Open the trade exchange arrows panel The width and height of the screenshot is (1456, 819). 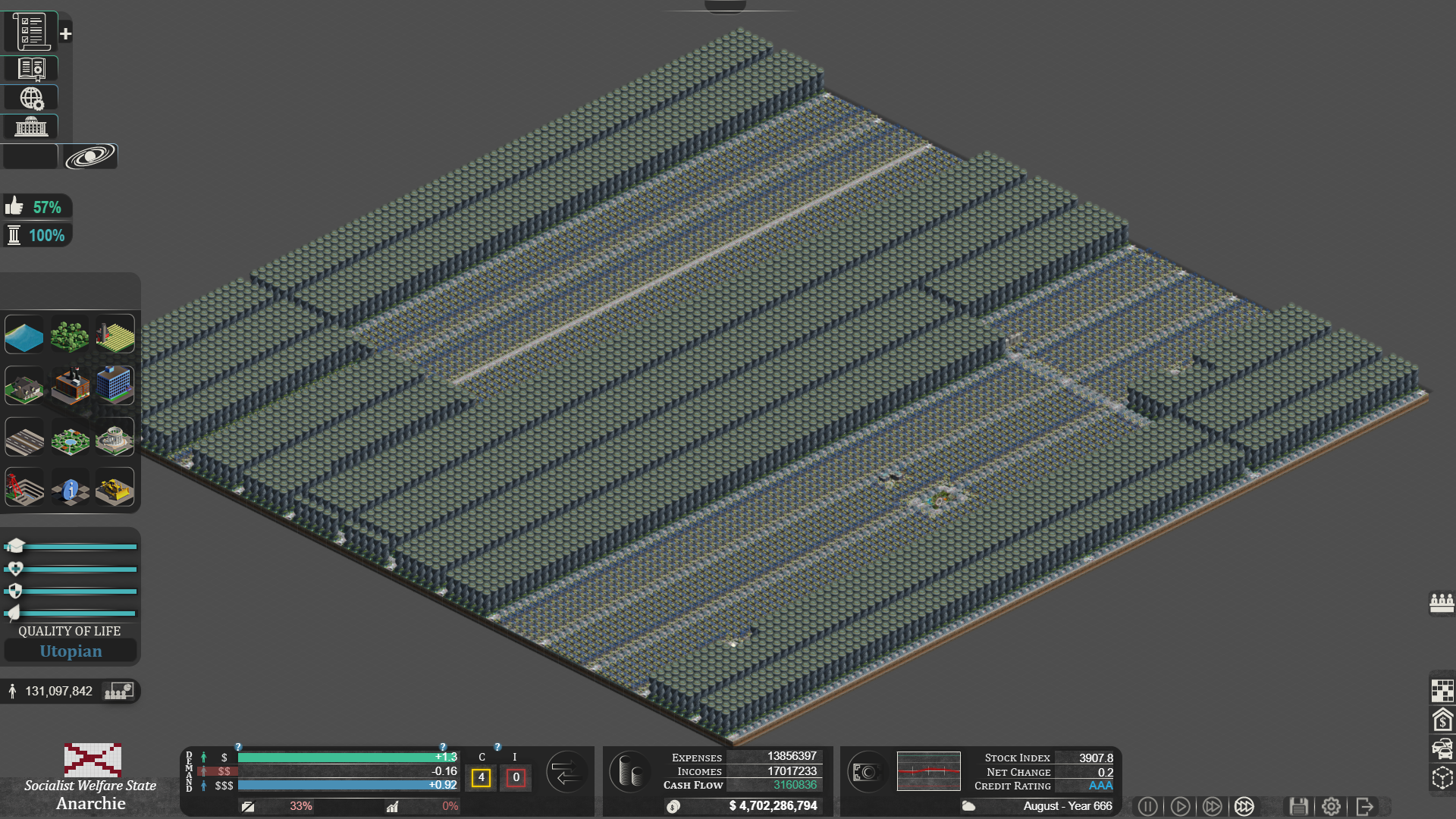click(566, 773)
